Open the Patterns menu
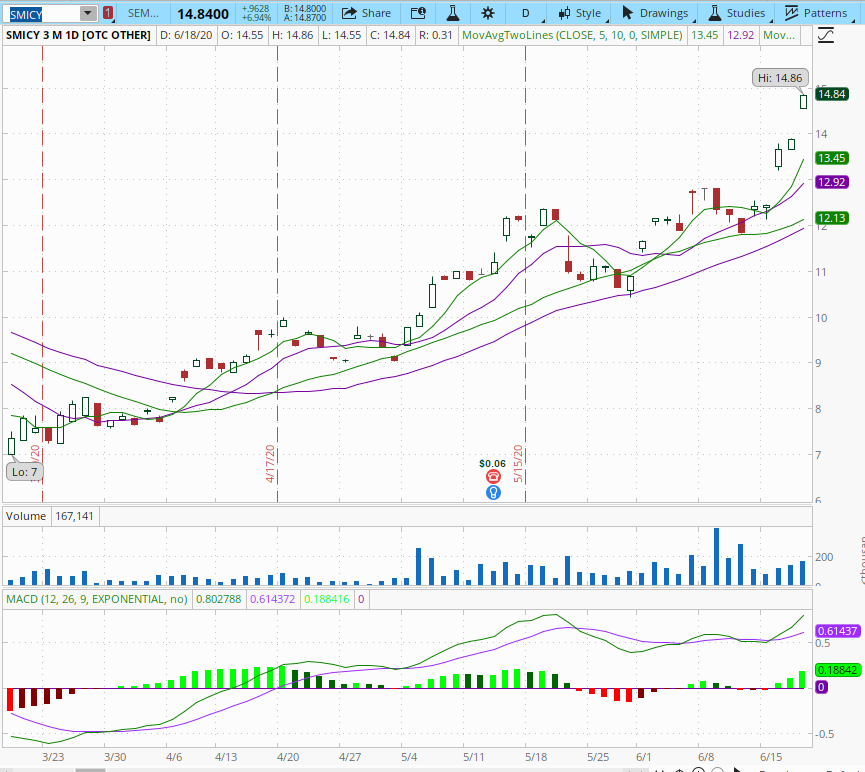Image resolution: width=865 pixels, height=772 pixels. tap(817, 13)
